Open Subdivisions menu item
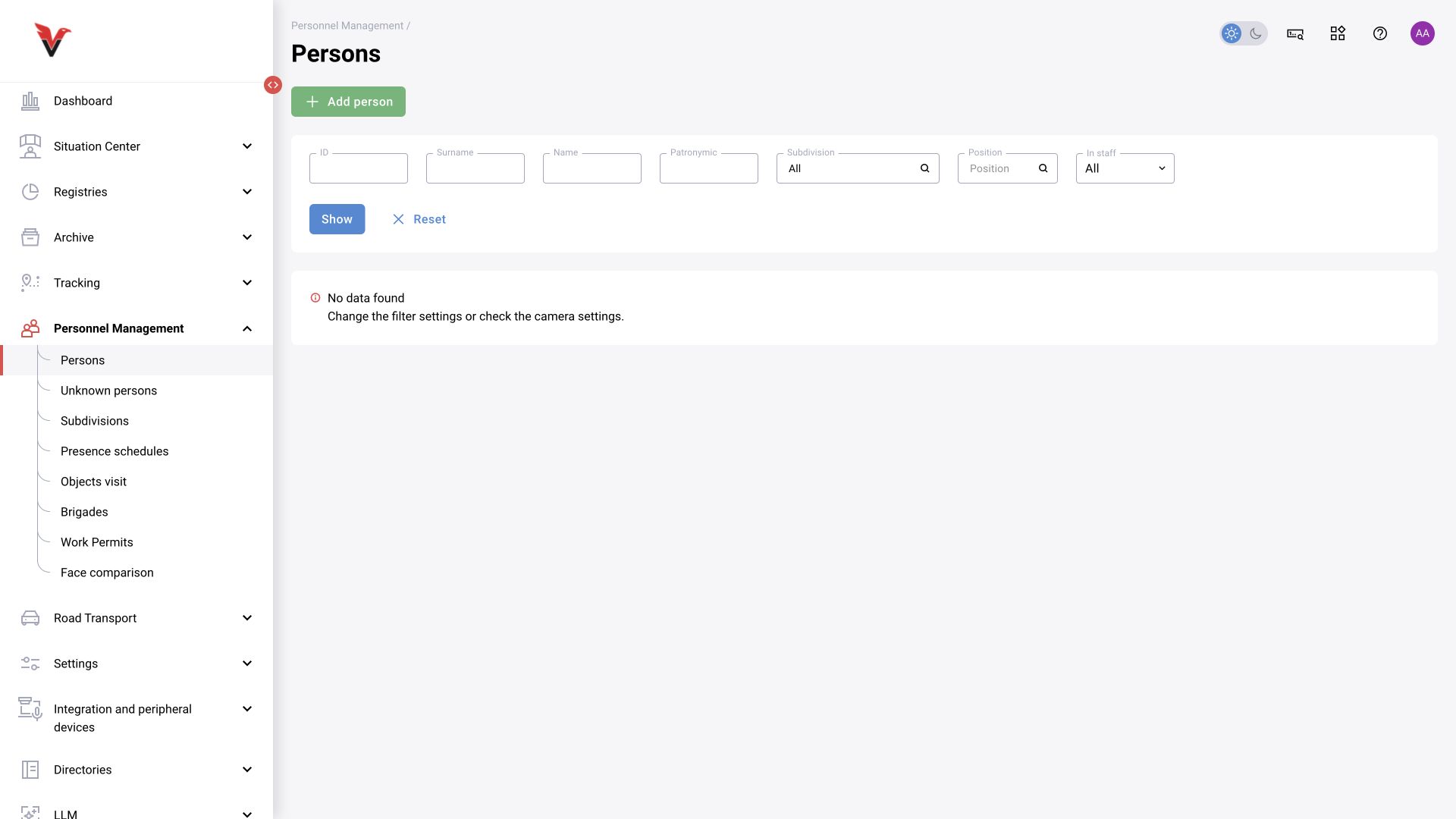 click(95, 421)
